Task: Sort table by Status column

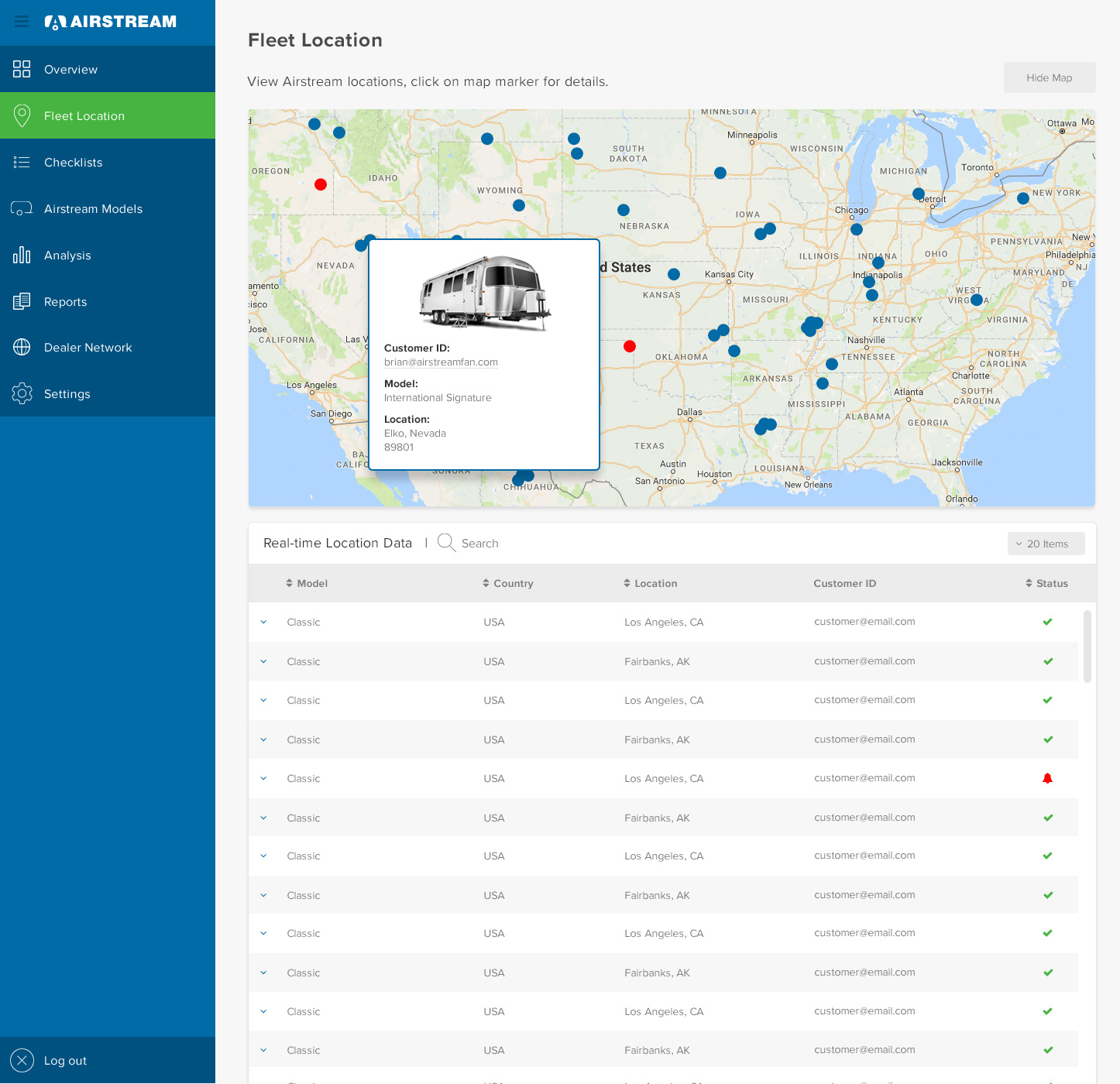Action: click(x=1046, y=583)
